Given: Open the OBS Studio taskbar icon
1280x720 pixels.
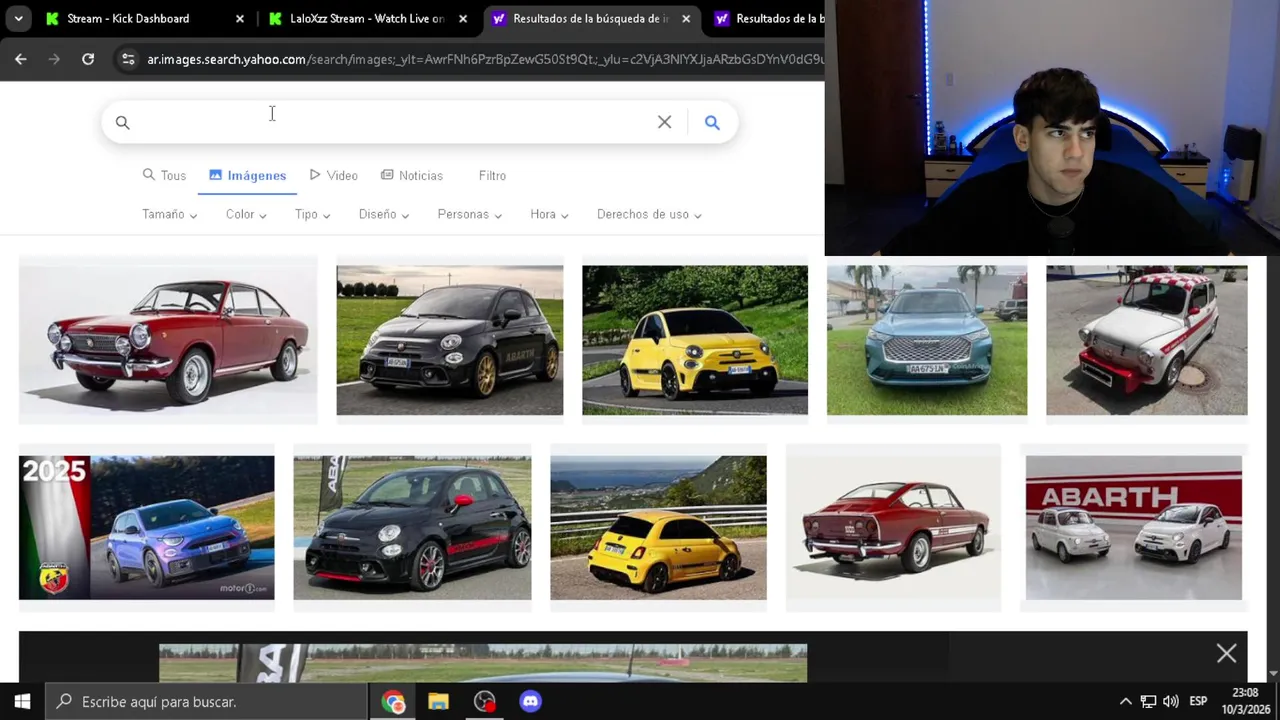Looking at the screenshot, I should (x=484, y=701).
